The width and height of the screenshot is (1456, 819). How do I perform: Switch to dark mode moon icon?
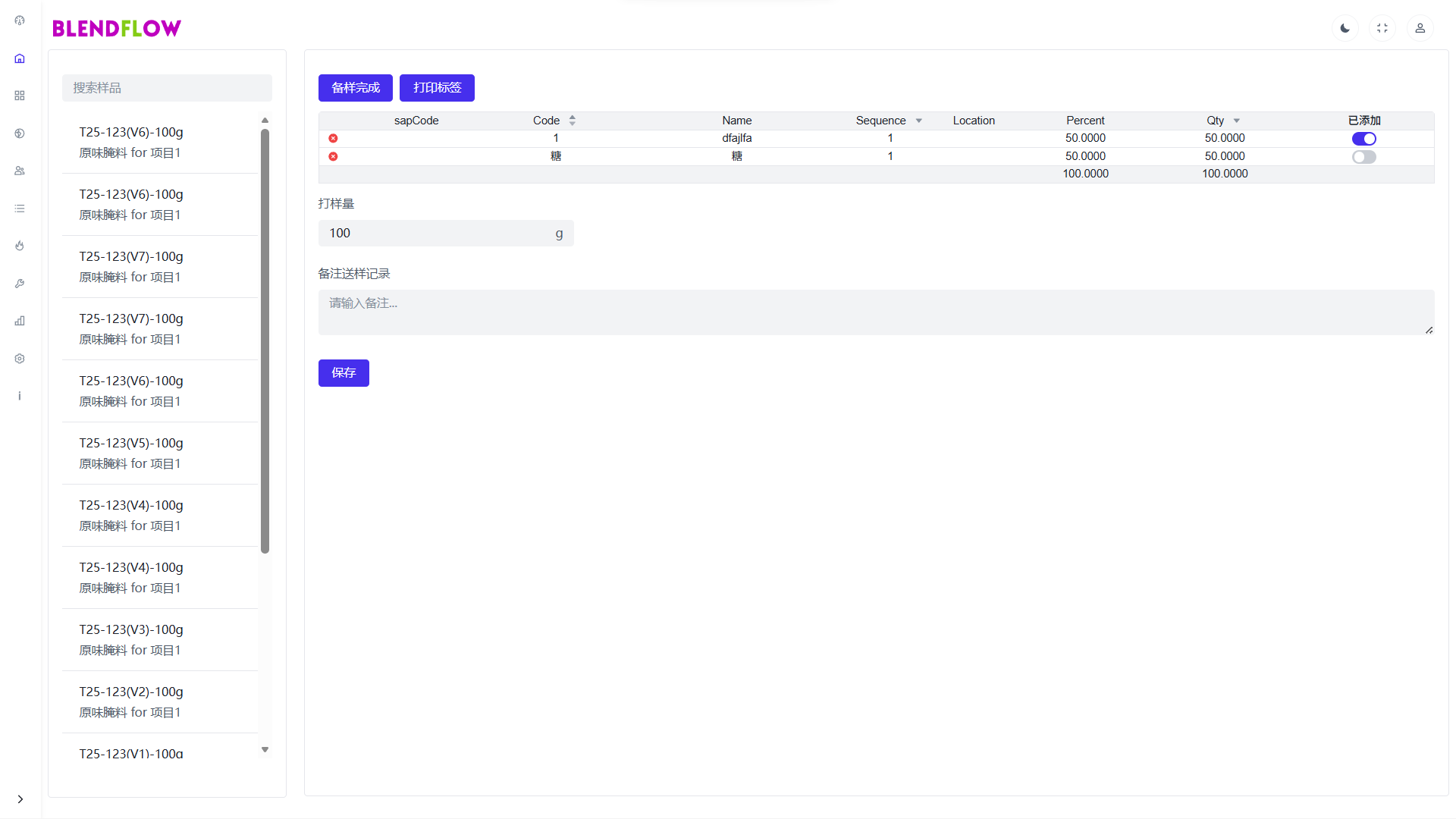pyautogui.click(x=1345, y=28)
